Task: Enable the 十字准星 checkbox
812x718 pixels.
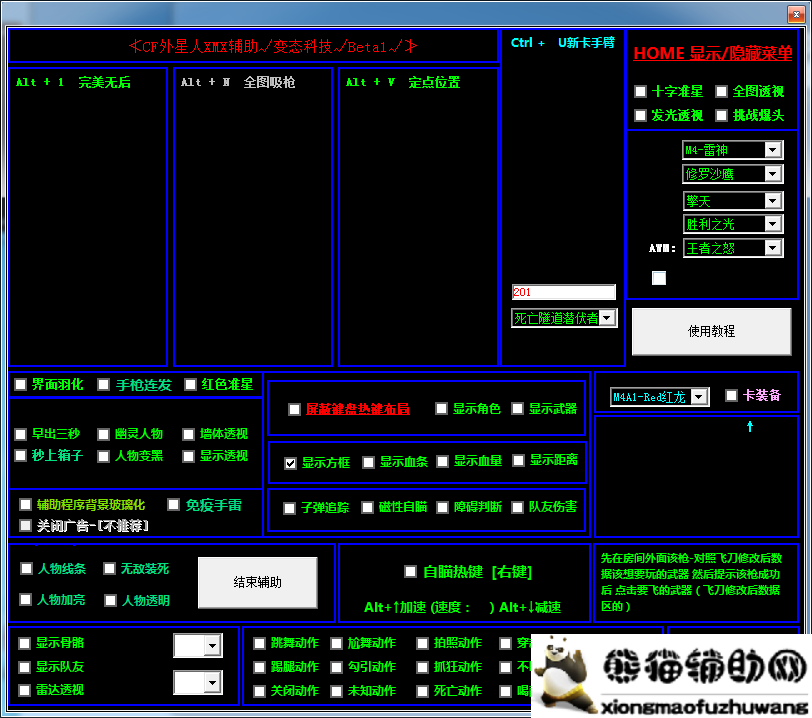Action: (x=640, y=92)
